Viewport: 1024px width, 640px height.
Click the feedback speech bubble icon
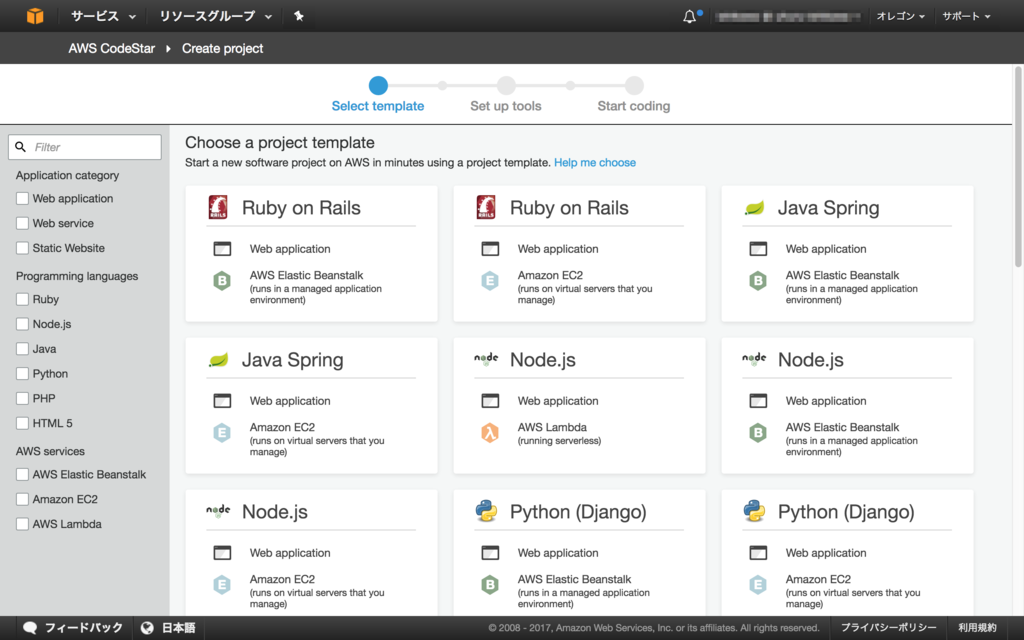coord(29,628)
